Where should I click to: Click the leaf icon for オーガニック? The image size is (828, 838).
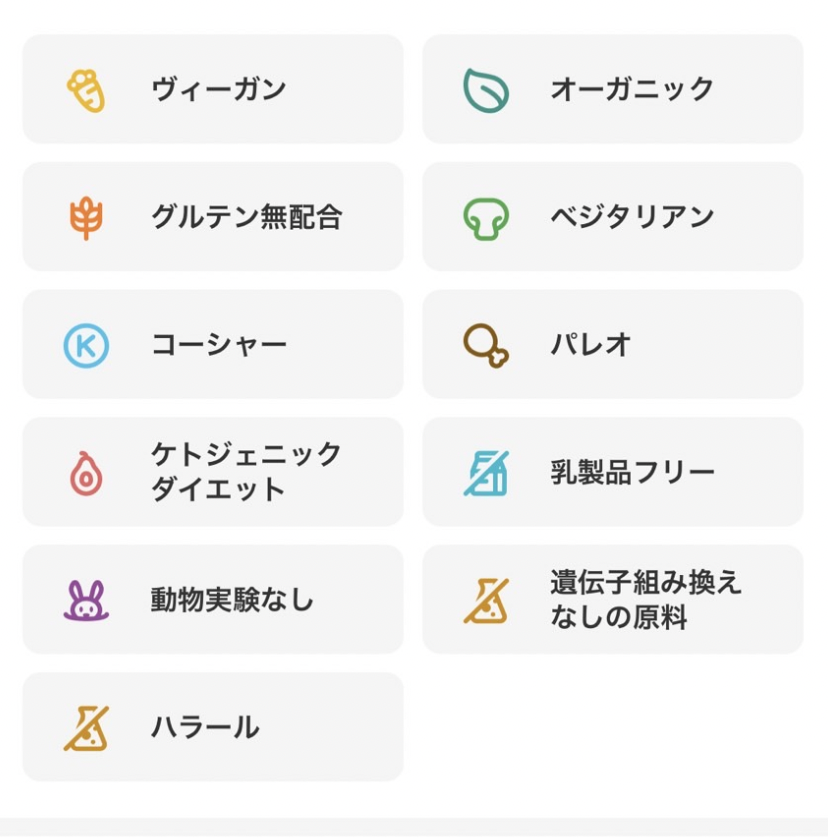point(485,90)
